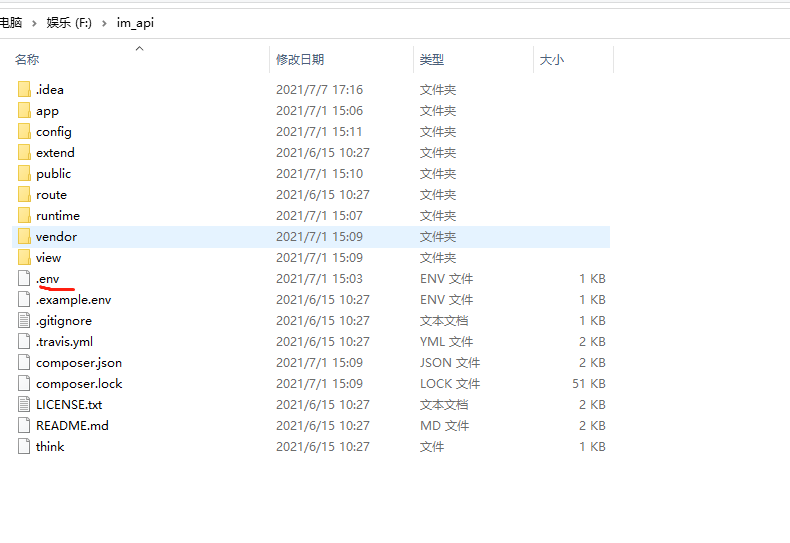Select the runtime folder name
This screenshot has height=543, width=790.
point(58,216)
